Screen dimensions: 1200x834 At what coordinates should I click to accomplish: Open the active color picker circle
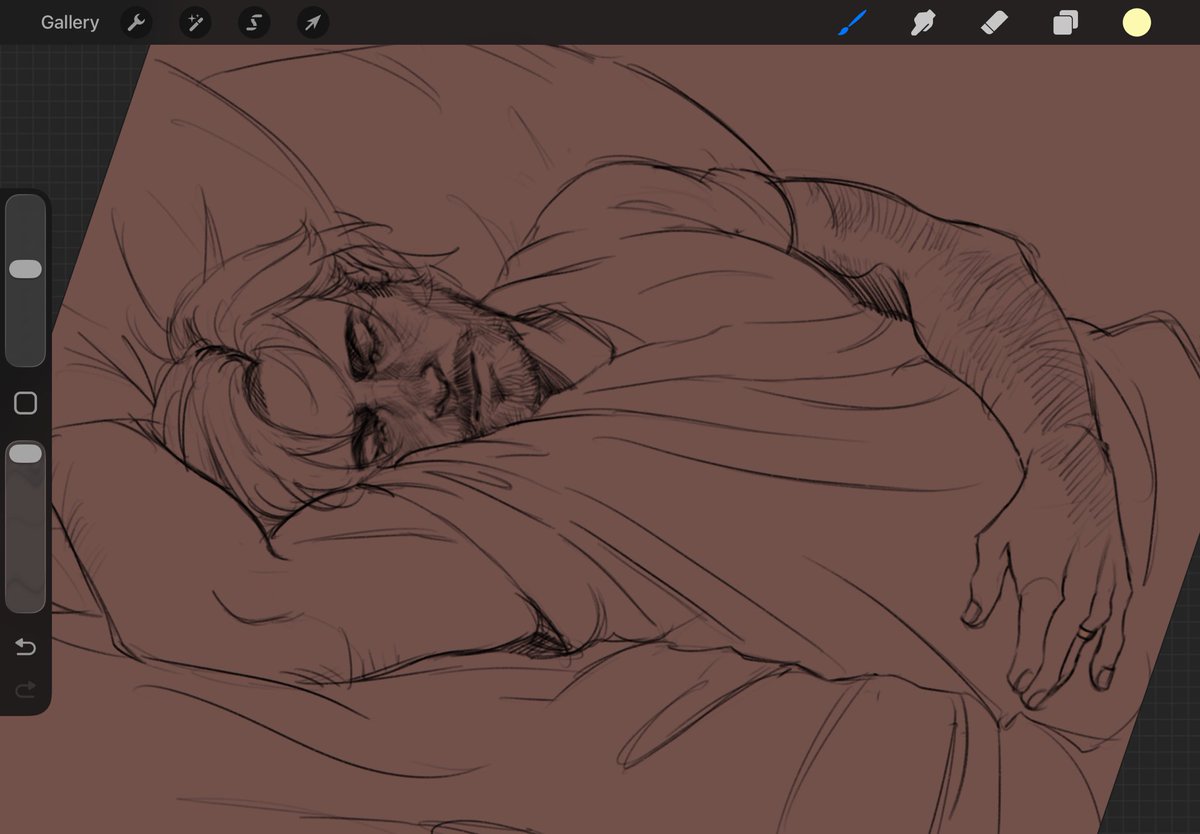(1137, 22)
